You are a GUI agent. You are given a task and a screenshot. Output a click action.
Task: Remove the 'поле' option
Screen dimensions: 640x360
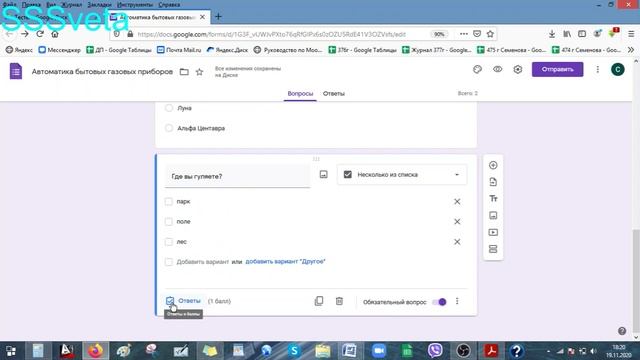pyautogui.click(x=457, y=222)
